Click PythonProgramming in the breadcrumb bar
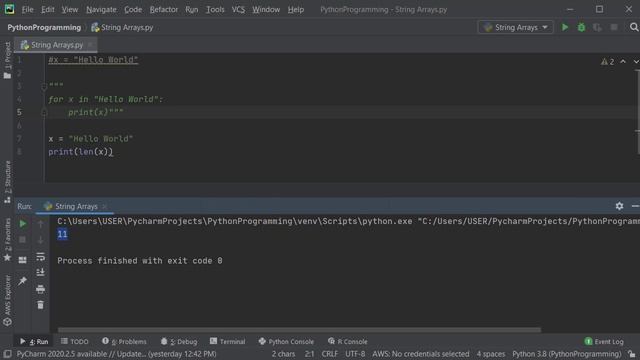 (x=44, y=27)
